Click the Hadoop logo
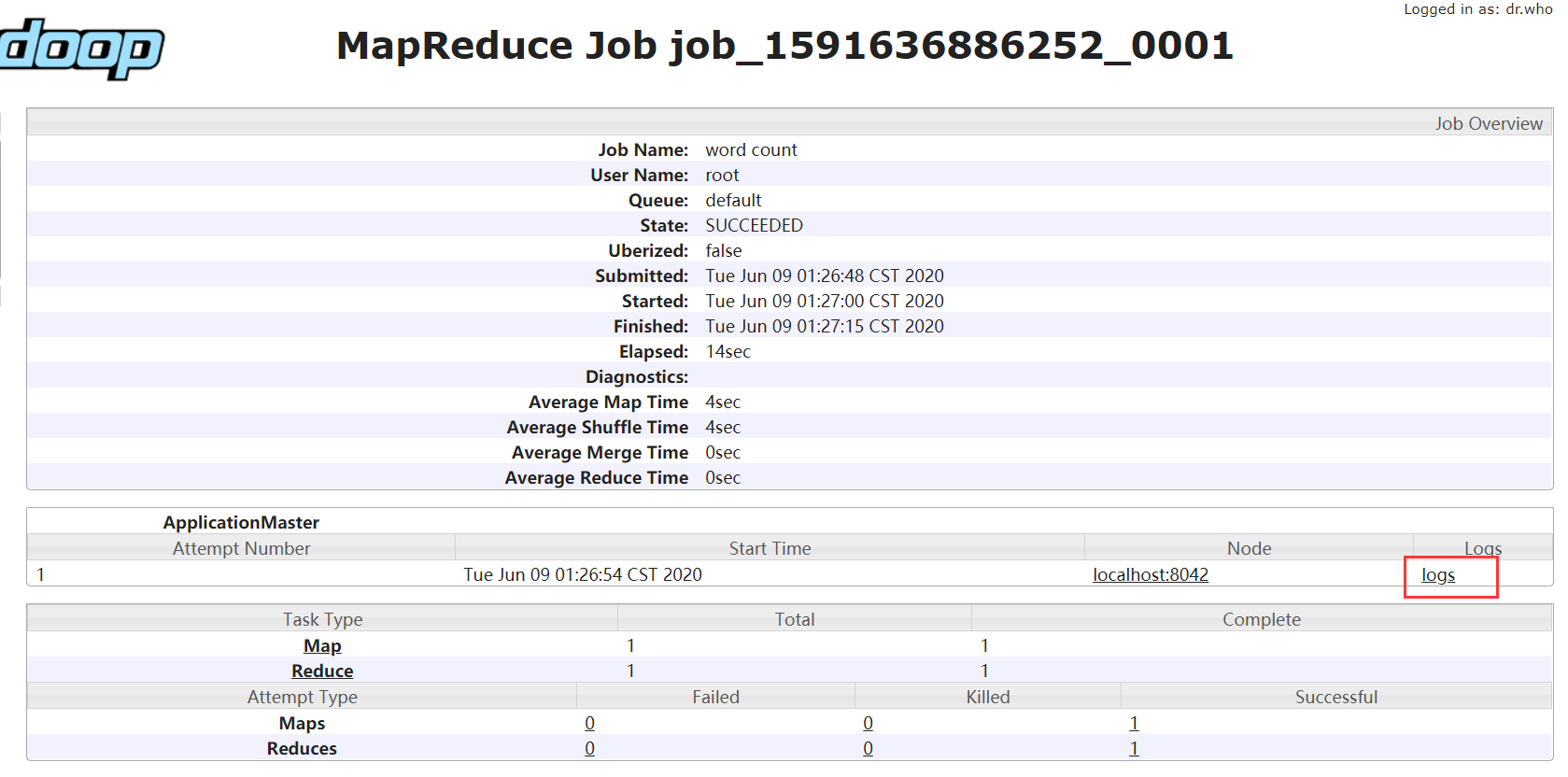Viewport: 1568px width, 777px height. (x=81, y=49)
